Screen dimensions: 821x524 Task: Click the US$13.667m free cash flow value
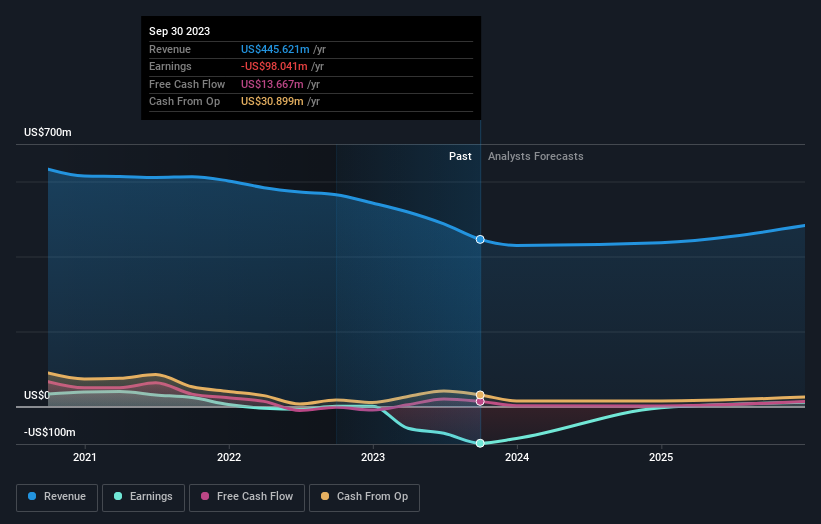click(272, 84)
